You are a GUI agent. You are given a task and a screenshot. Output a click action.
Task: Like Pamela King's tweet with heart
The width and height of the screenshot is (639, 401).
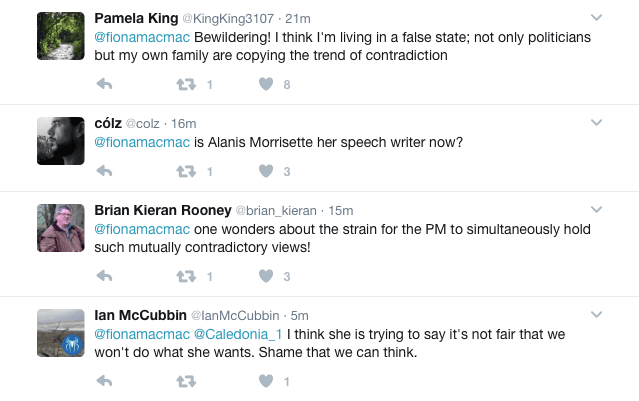(x=266, y=84)
